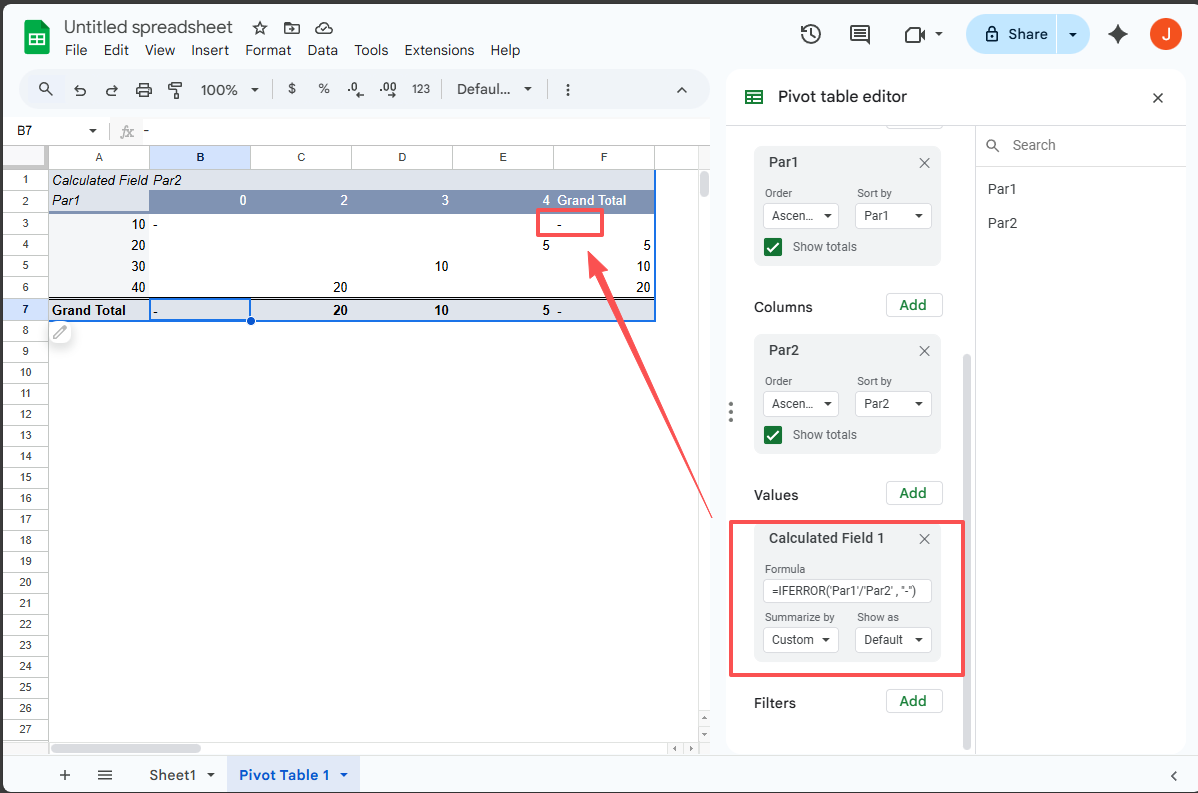The height and width of the screenshot is (793, 1198).
Task: Open the Data menu
Action: (322, 50)
